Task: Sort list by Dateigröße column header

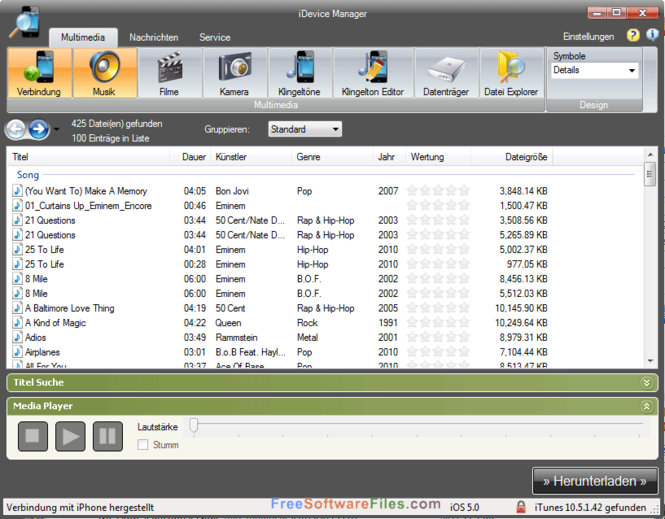Action: pos(511,157)
